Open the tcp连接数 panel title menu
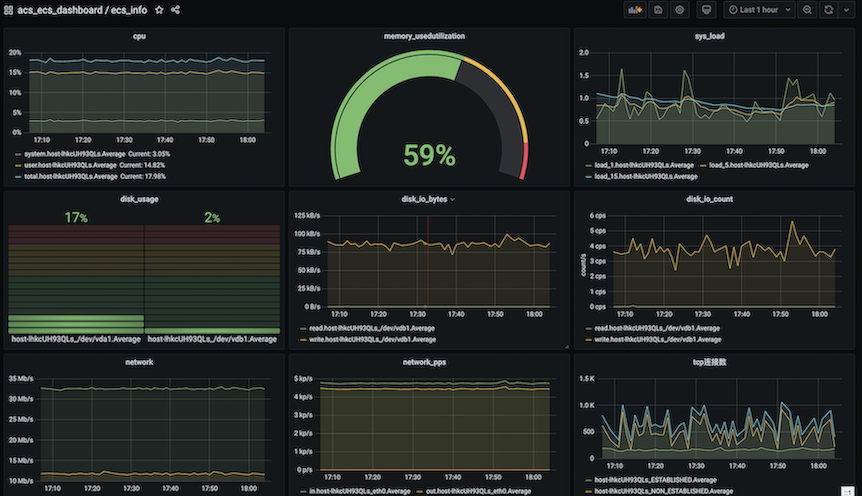This screenshot has height=496, width=862. pyautogui.click(x=709, y=362)
